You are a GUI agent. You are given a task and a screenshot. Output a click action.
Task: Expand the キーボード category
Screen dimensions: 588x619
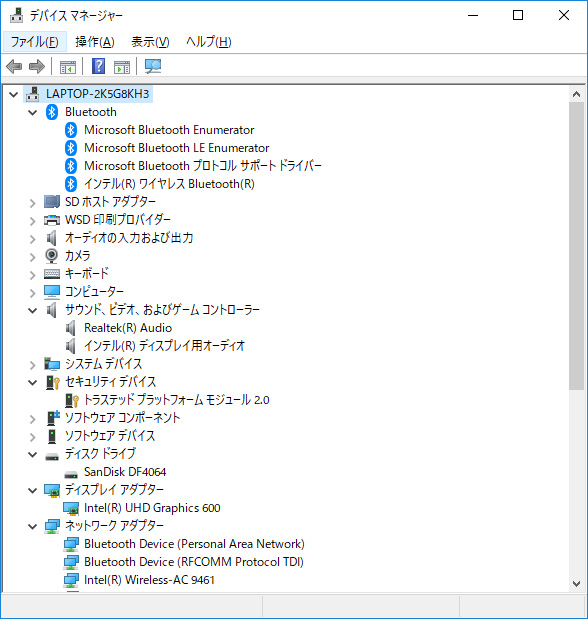(x=33, y=275)
